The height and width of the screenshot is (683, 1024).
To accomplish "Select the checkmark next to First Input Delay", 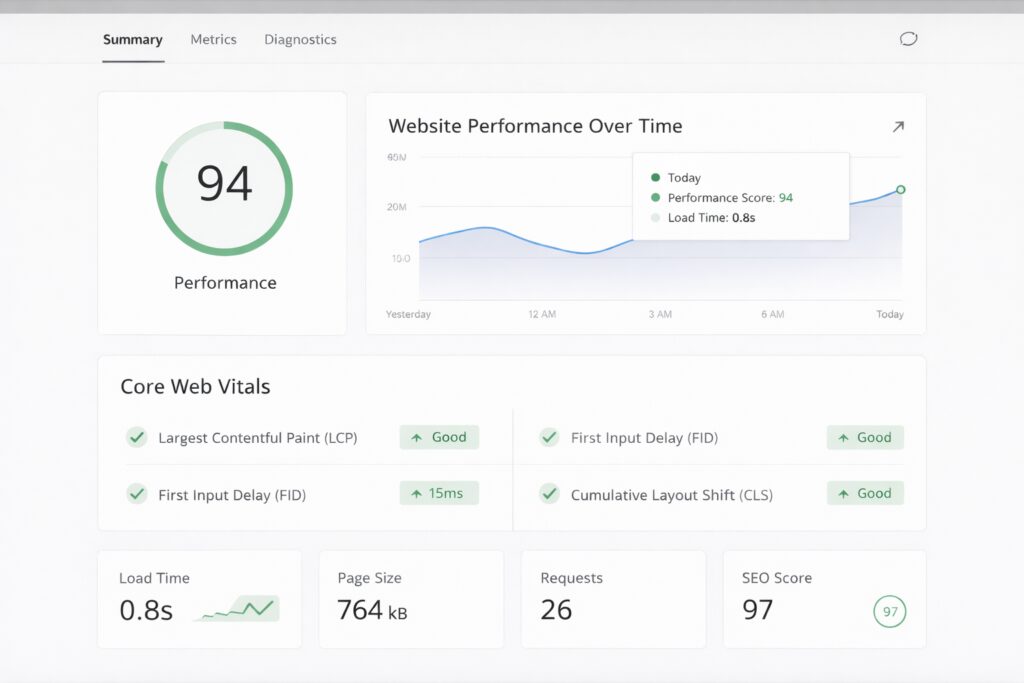I will pyautogui.click(x=136, y=493).
